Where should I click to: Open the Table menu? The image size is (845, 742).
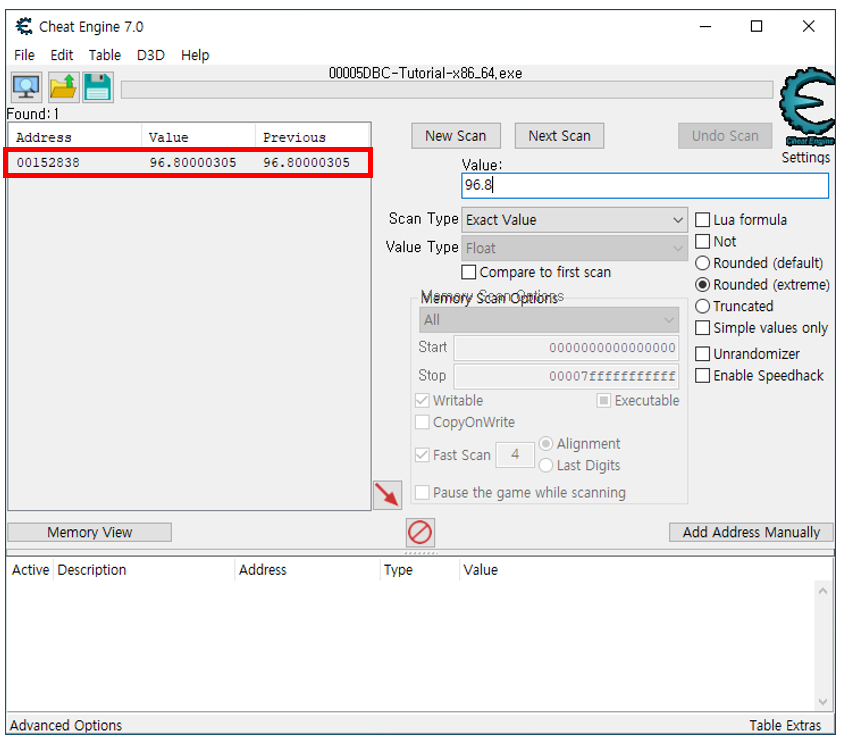coord(105,55)
